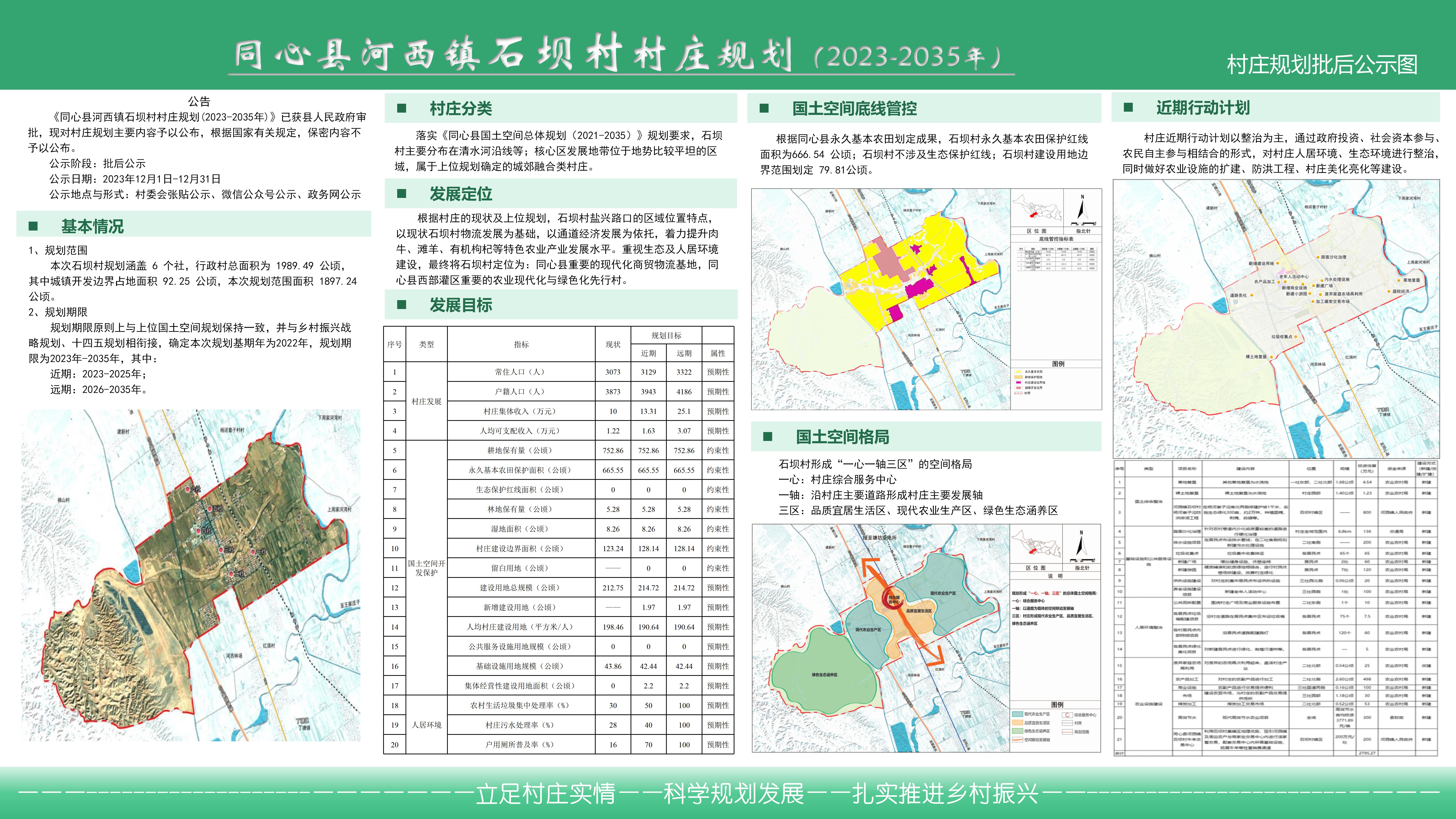Click the 空间联动发展轴 orange line legend symbol

(x=1018, y=740)
